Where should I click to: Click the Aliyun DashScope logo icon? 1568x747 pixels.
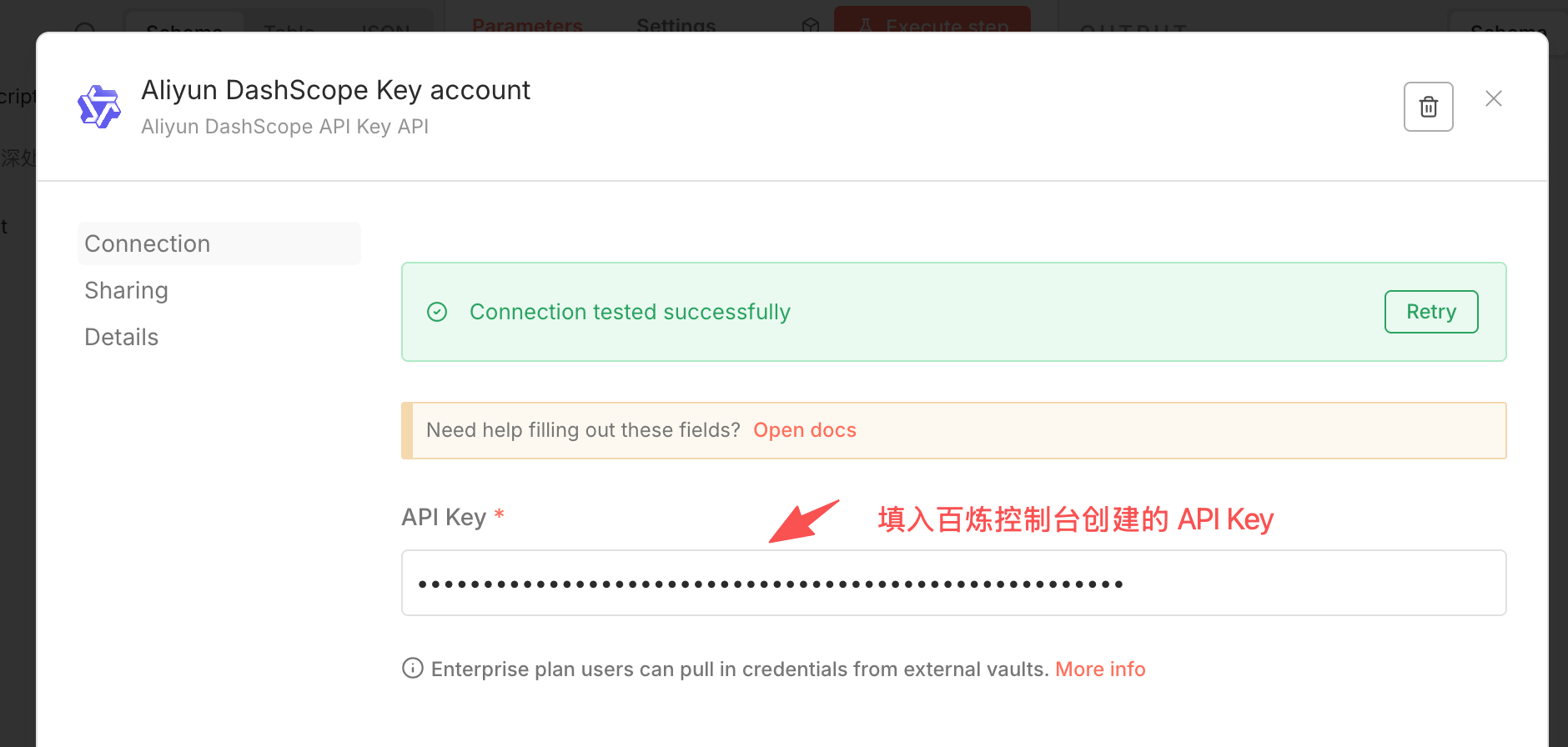tap(99, 107)
